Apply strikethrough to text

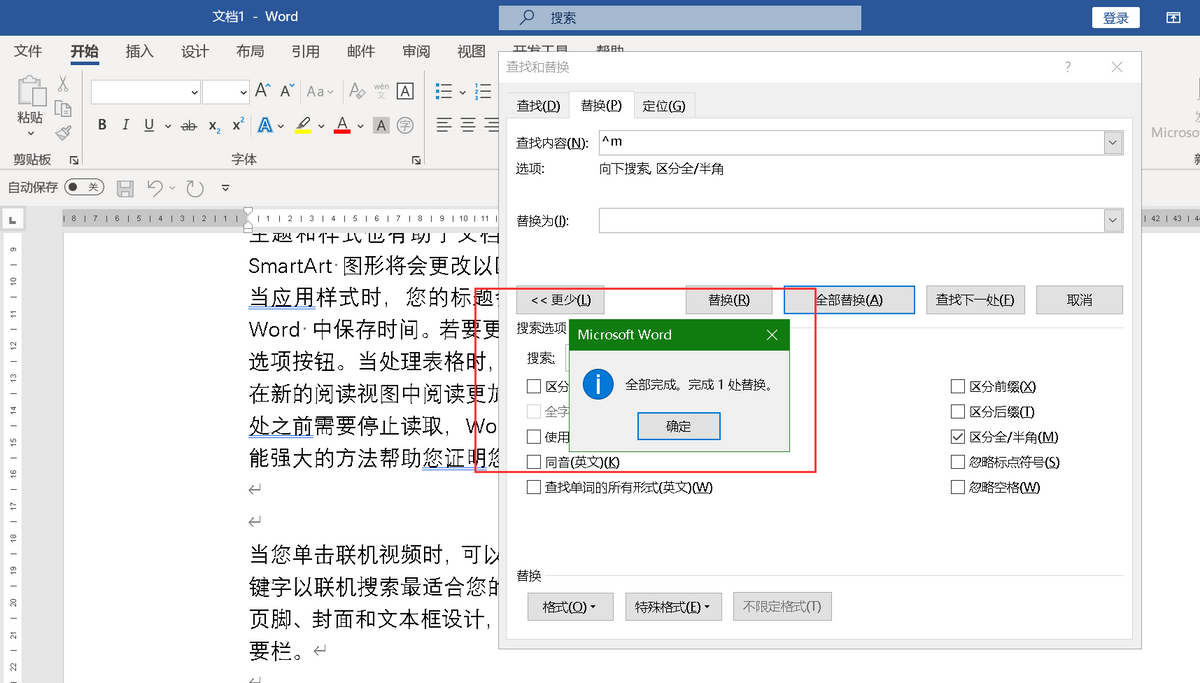click(188, 126)
